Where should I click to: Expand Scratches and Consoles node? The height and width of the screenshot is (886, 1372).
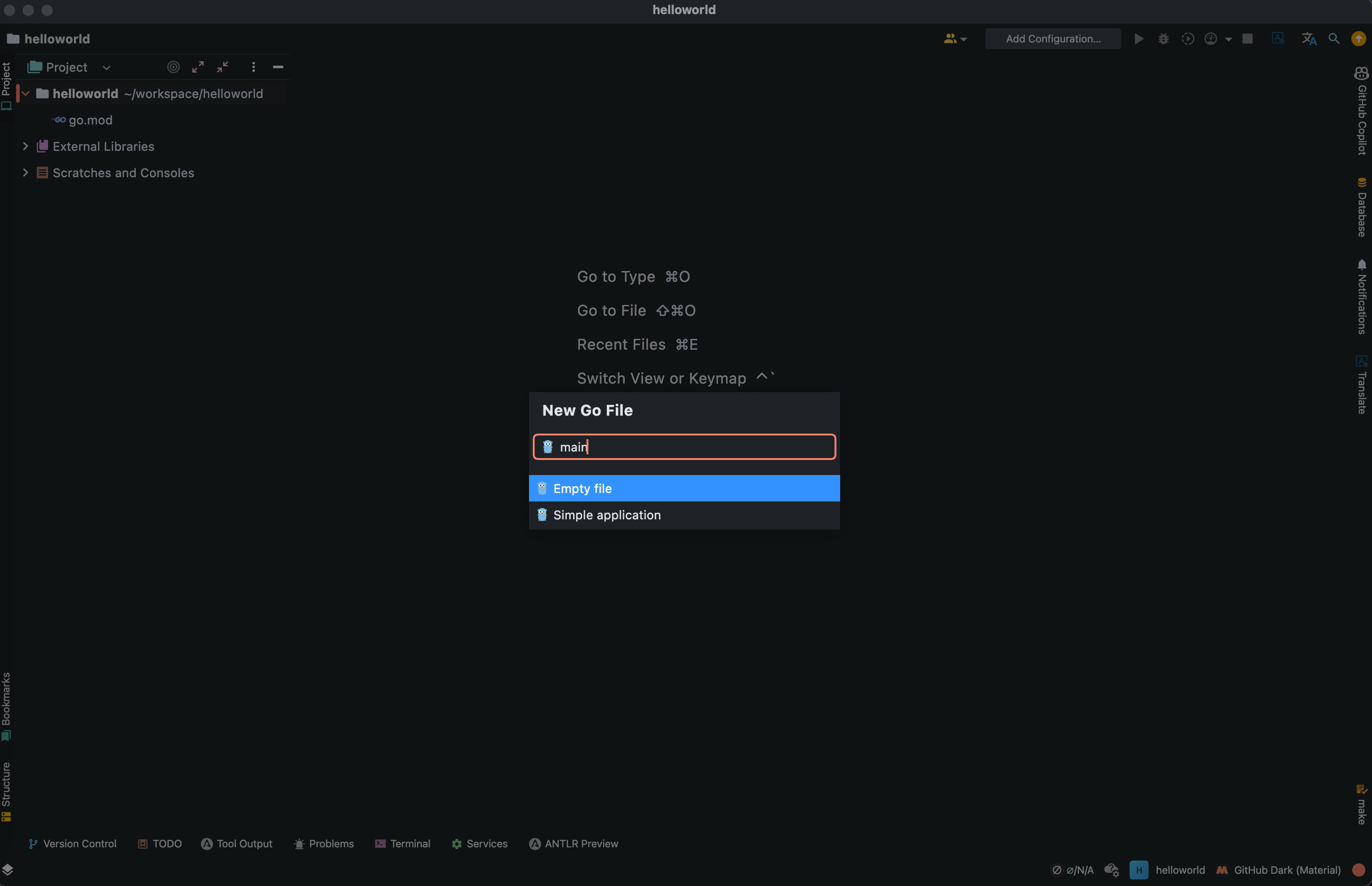click(25, 172)
